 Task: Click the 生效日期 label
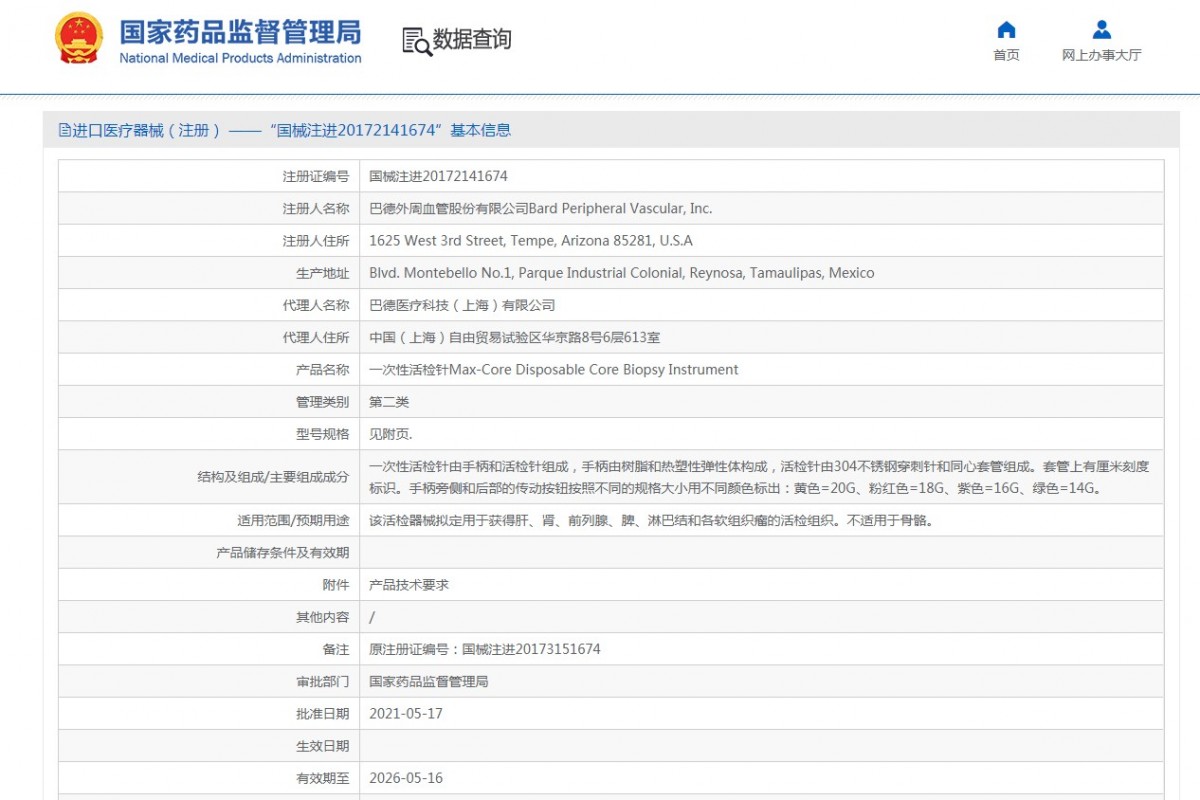click(x=323, y=746)
